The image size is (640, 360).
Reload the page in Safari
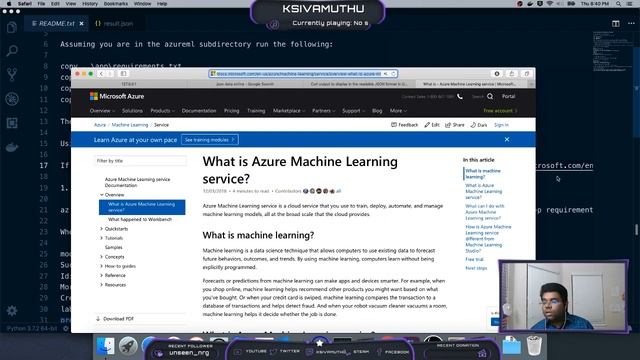pyautogui.click(x=393, y=74)
